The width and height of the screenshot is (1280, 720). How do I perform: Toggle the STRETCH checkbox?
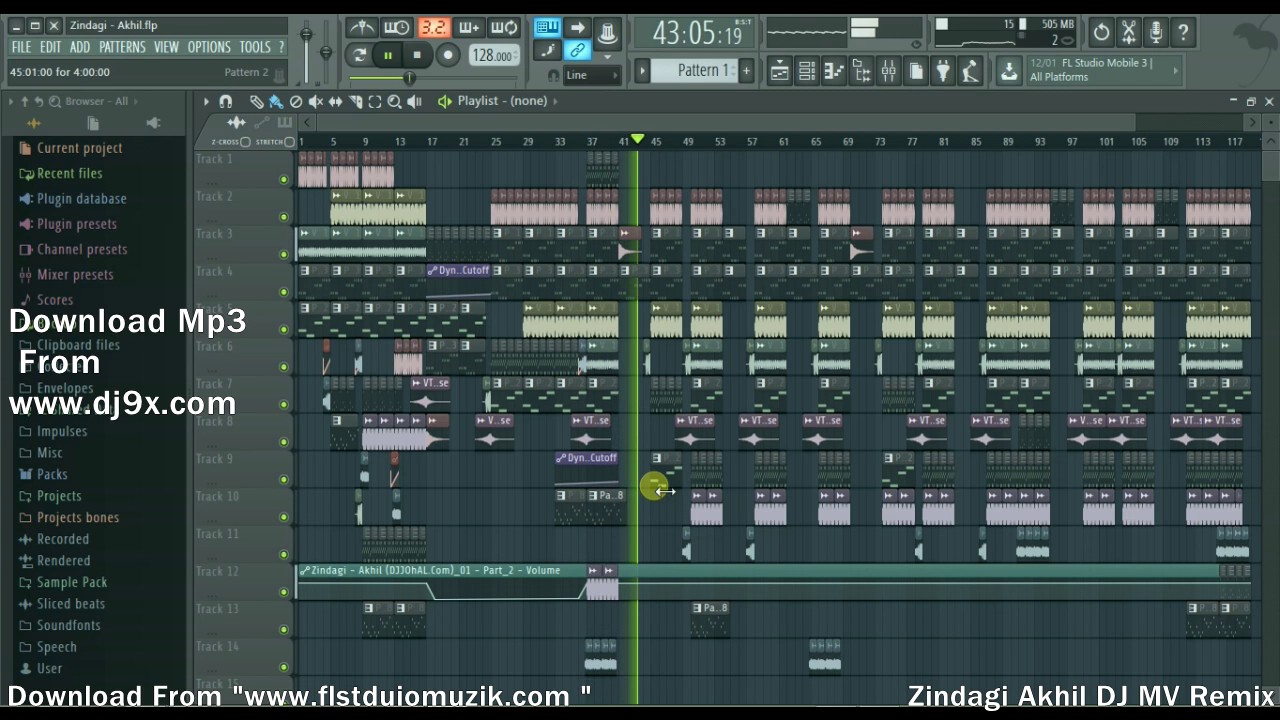[290, 142]
